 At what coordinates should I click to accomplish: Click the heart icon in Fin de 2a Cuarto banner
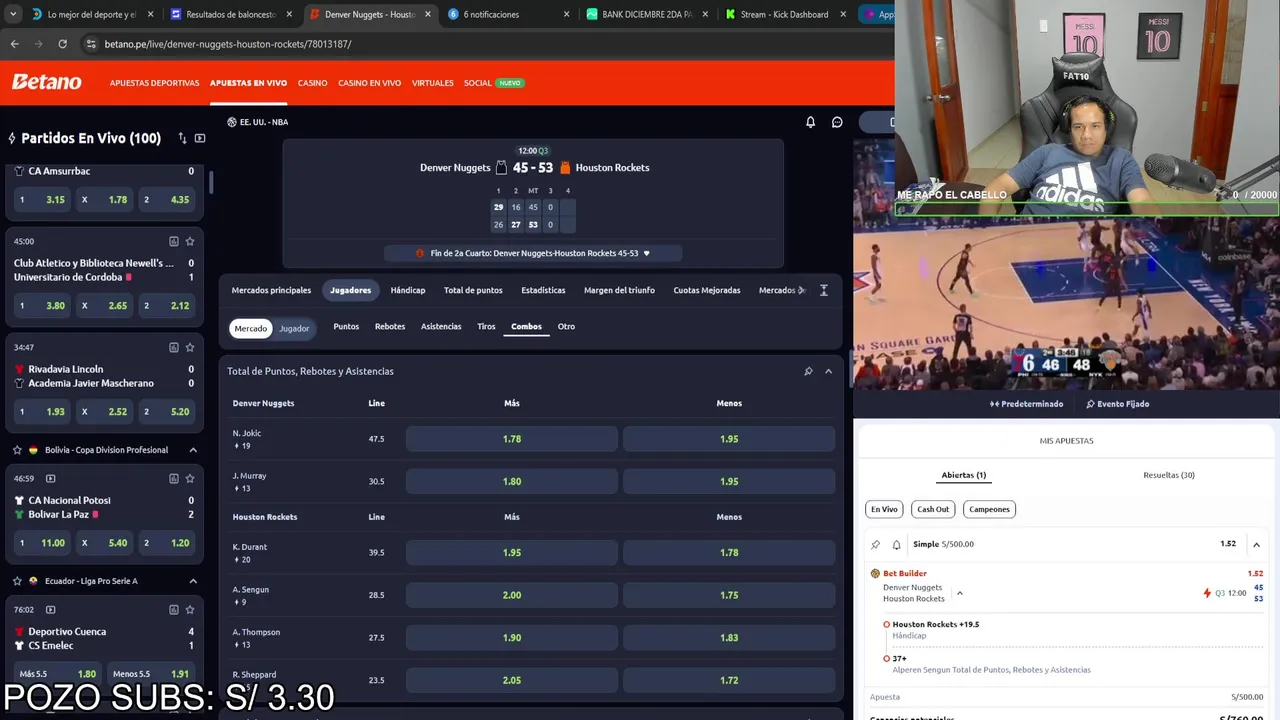click(x=646, y=253)
